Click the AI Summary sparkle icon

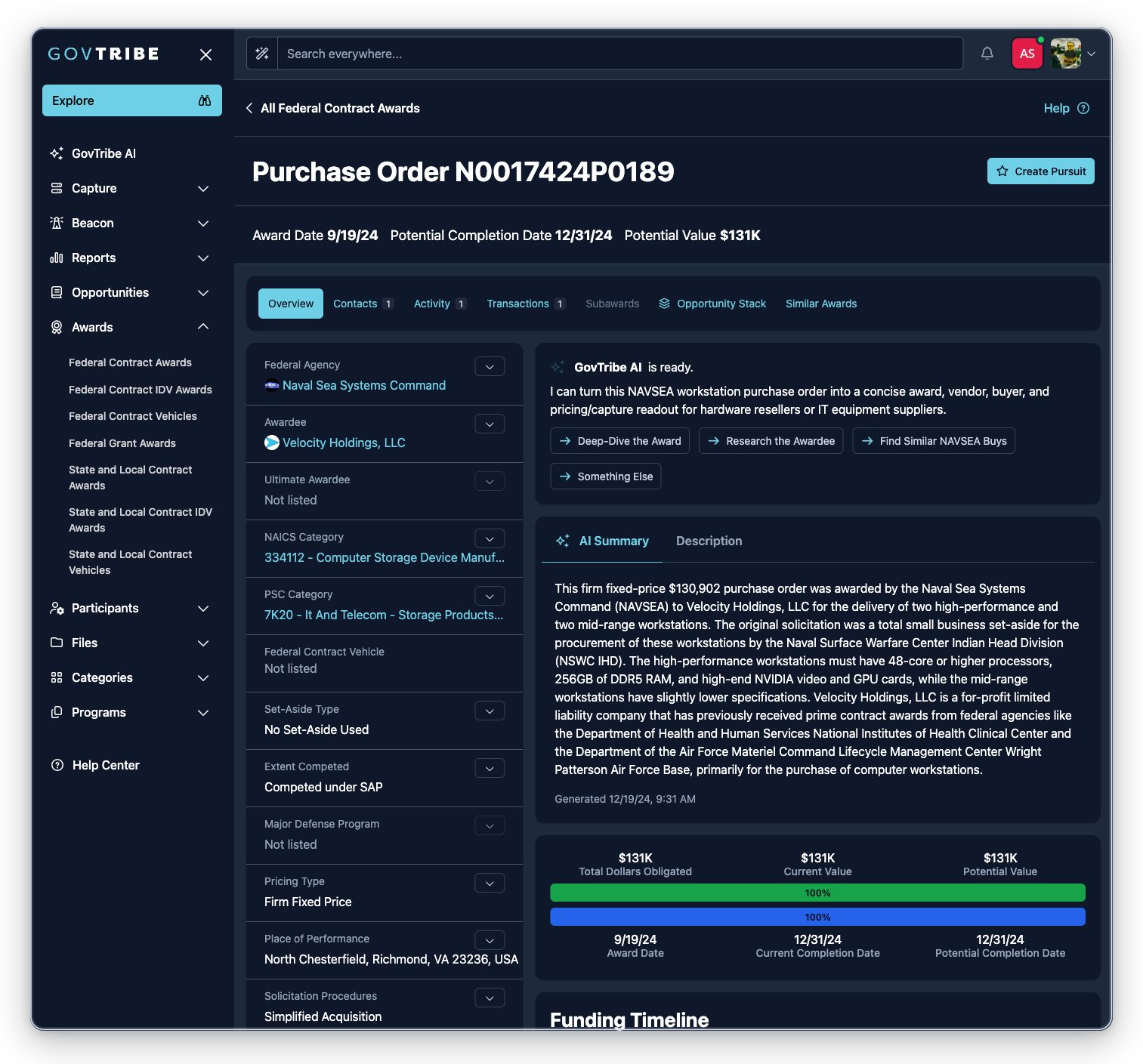563,541
